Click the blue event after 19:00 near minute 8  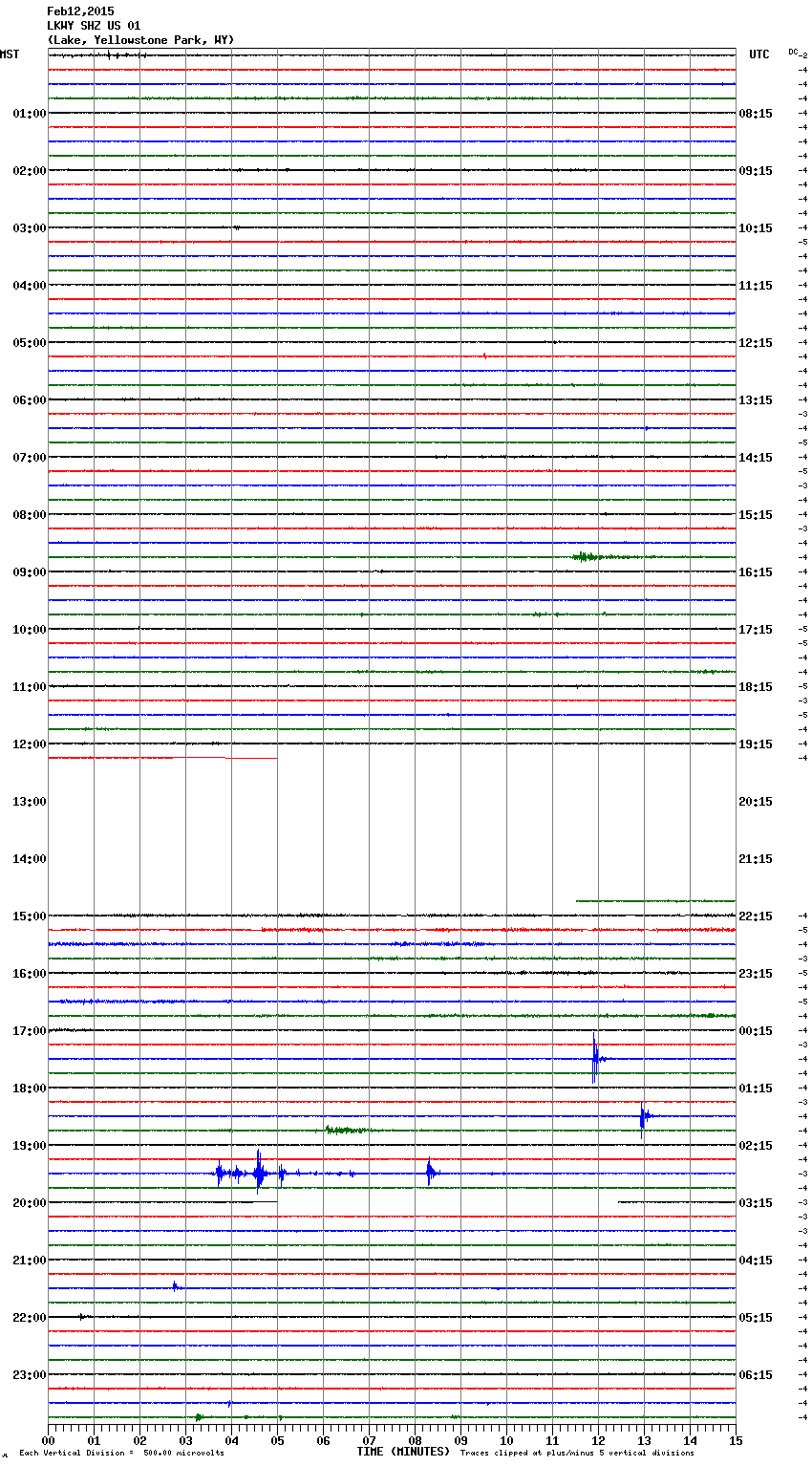click(431, 1173)
